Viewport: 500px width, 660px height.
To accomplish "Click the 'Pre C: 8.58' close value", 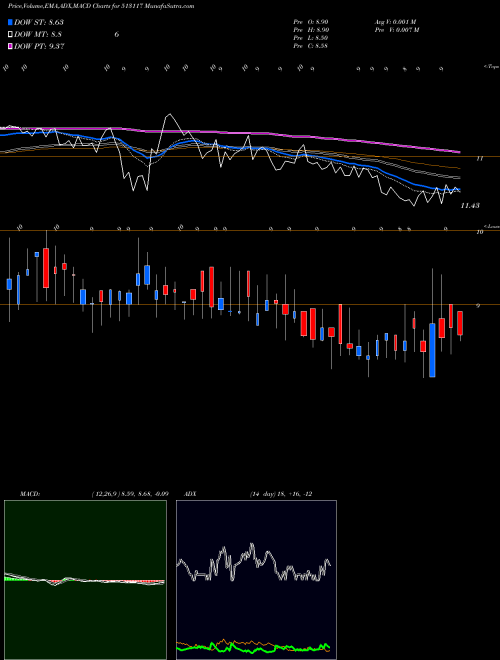I will 311,46.
